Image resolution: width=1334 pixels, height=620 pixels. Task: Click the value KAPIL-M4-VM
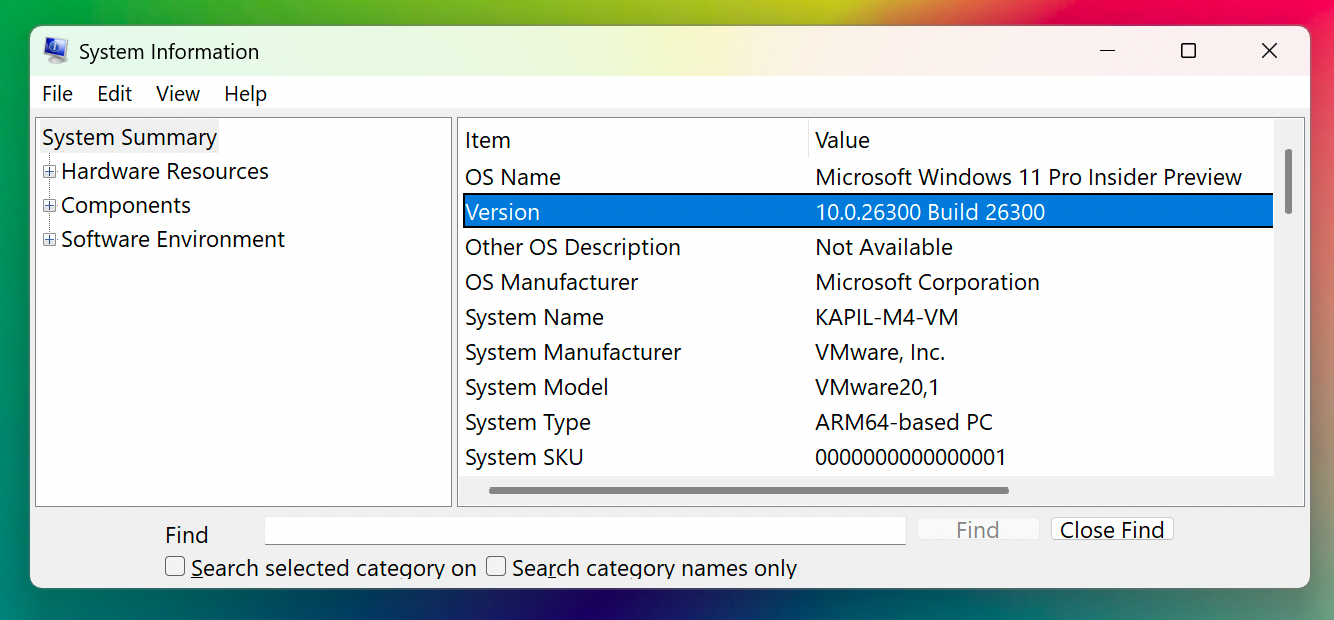886,317
